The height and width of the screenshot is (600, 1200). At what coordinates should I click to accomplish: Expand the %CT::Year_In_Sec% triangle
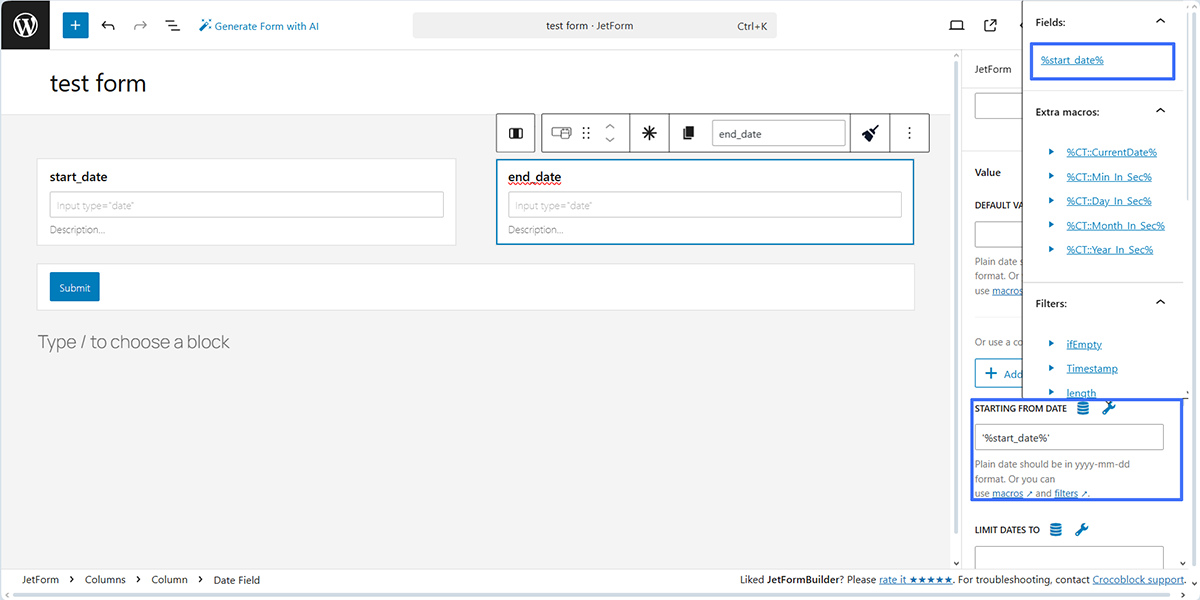1052,249
